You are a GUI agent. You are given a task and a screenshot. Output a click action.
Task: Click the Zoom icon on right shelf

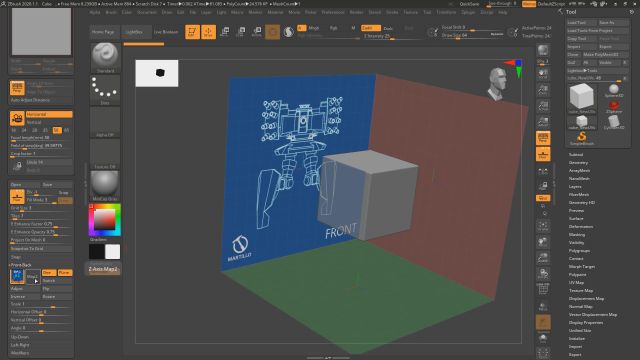[x=543, y=90]
